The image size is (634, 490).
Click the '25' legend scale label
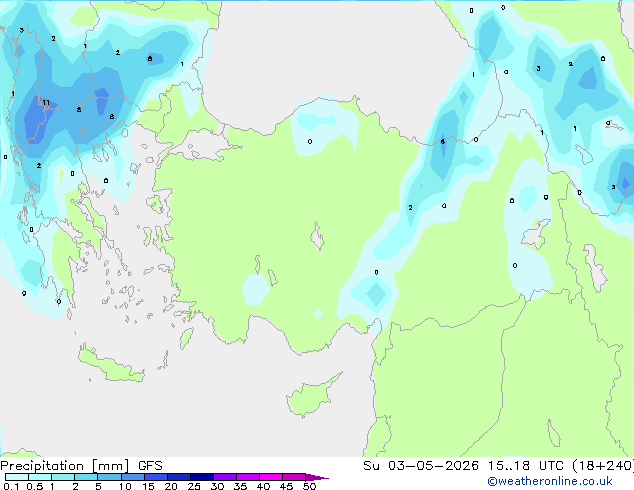(194, 486)
